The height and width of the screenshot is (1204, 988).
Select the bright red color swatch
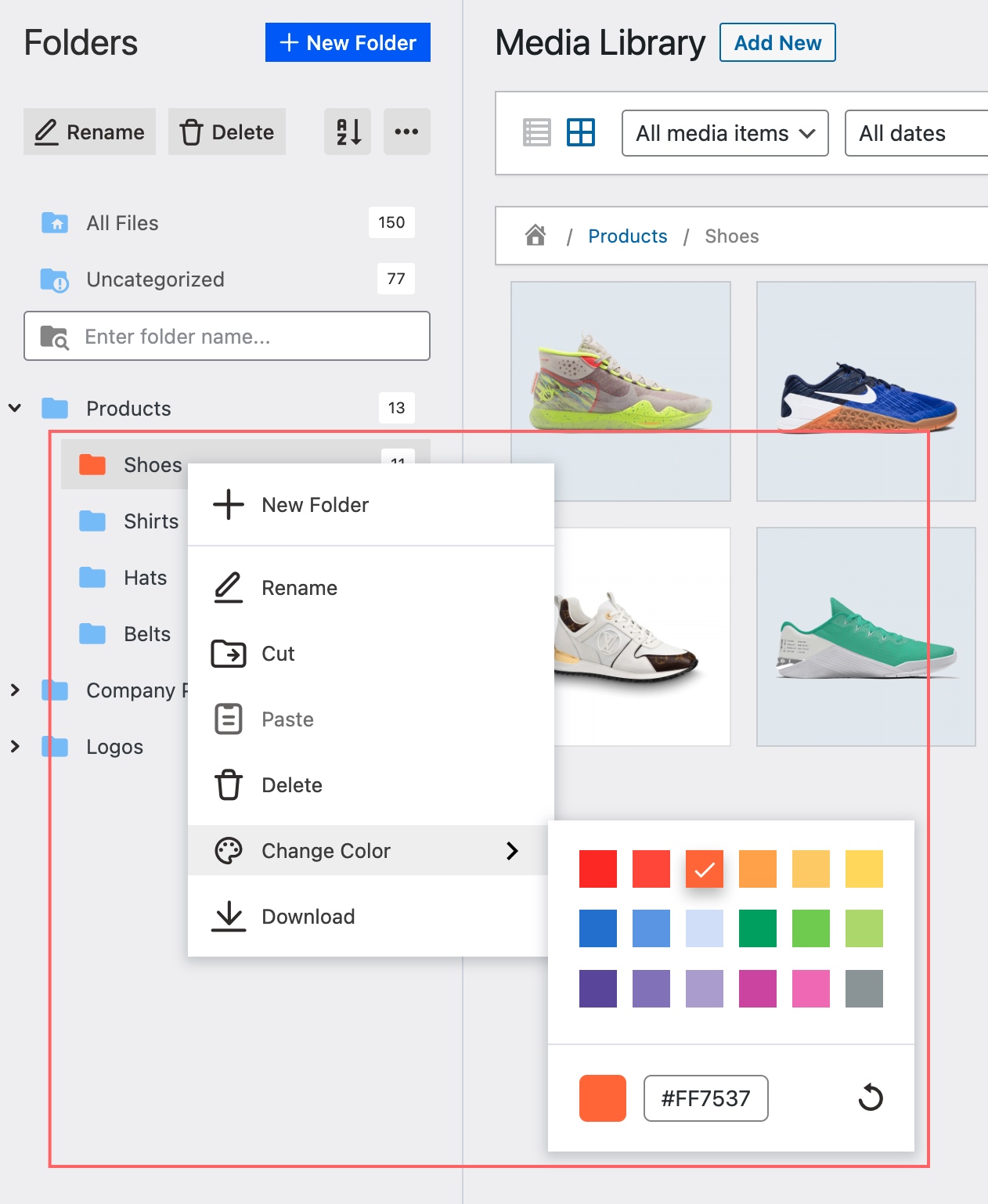click(598, 869)
